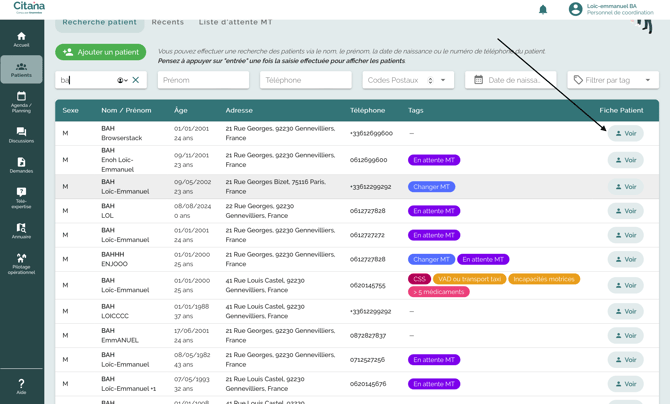Click the user profile avatar icon
The width and height of the screenshot is (670, 404).
tap(576, 9)
